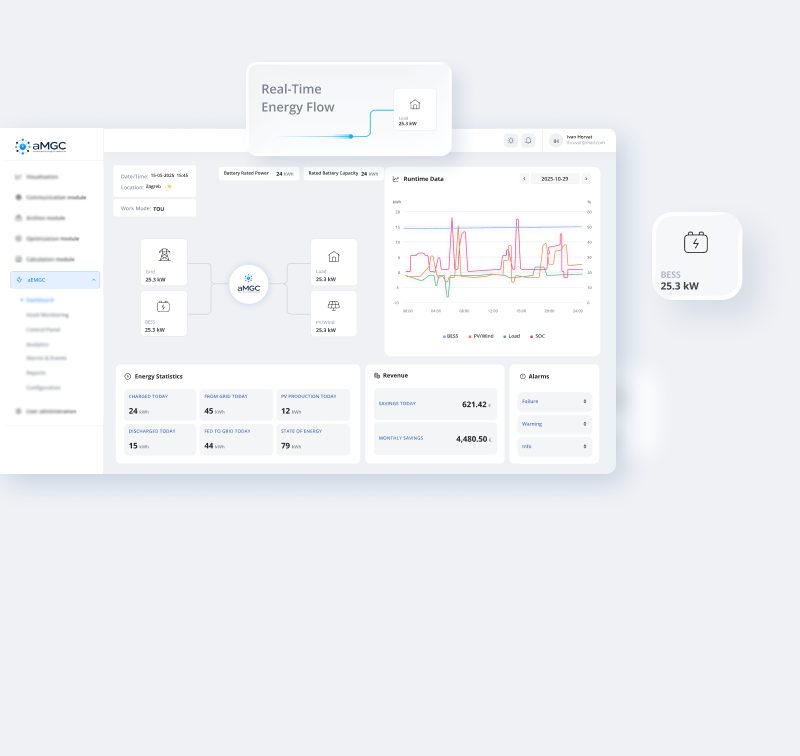
Task: Click the Grid pylon icon in energy flow
Action: pyautogui.click(x=164, y=255)
